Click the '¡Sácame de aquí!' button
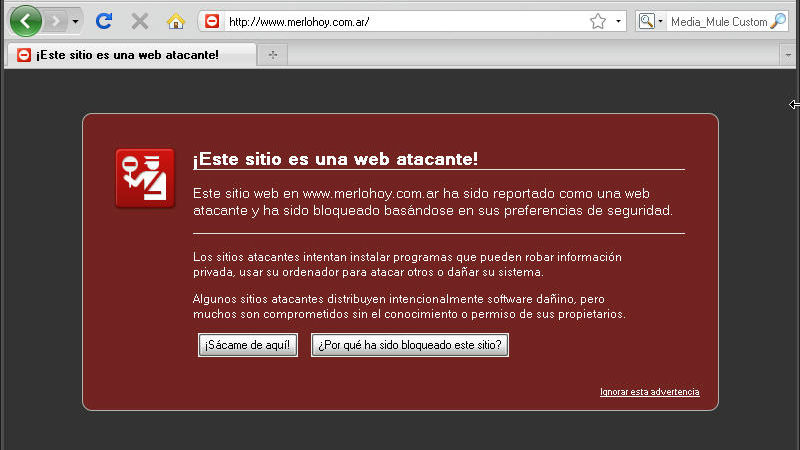The width and height of the screenshot is (800, 450). coord(248,345)
